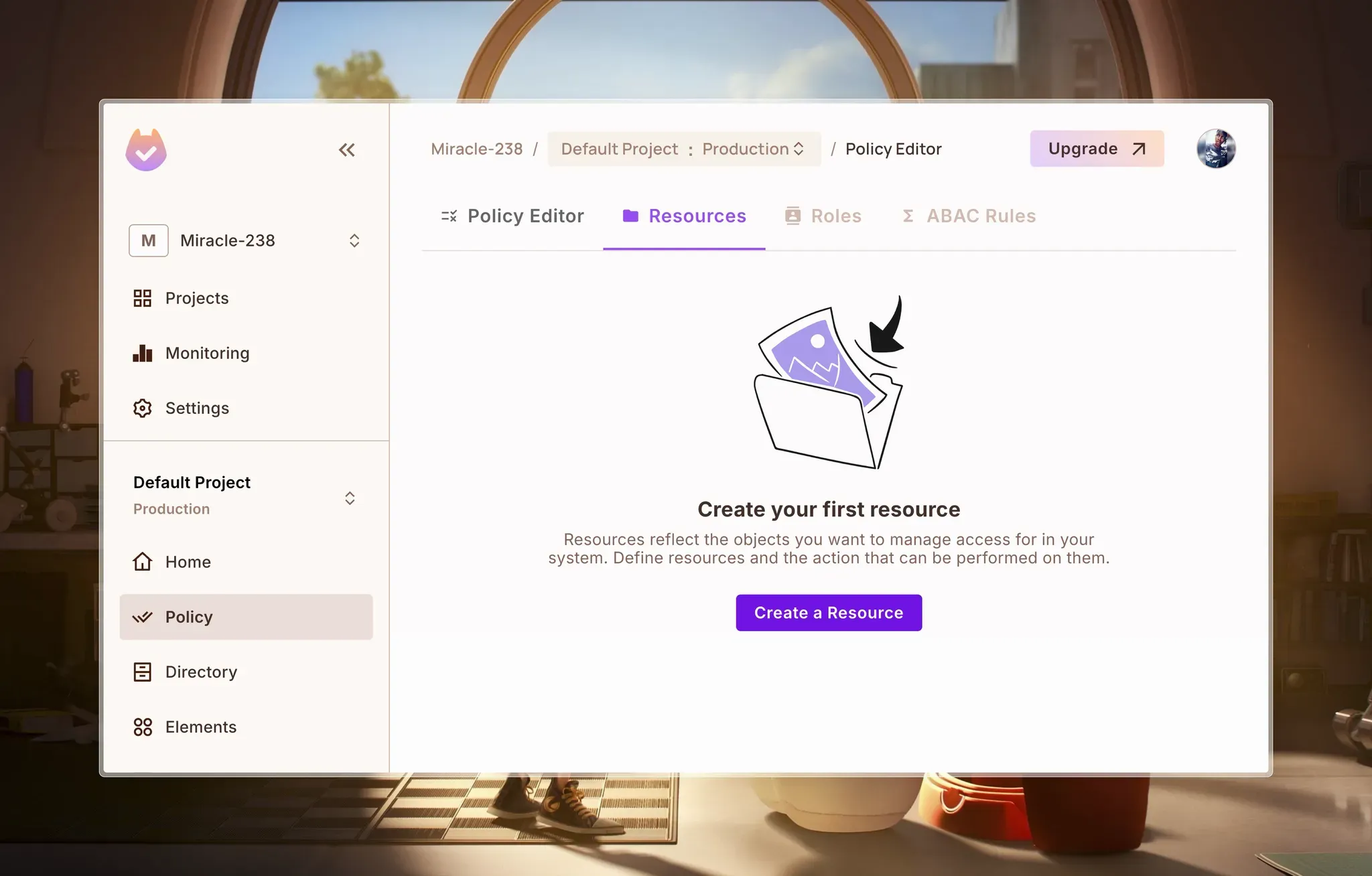Open Settings gear icon in sidebar
Screen dimensions: 1372x876
(142, 408)
